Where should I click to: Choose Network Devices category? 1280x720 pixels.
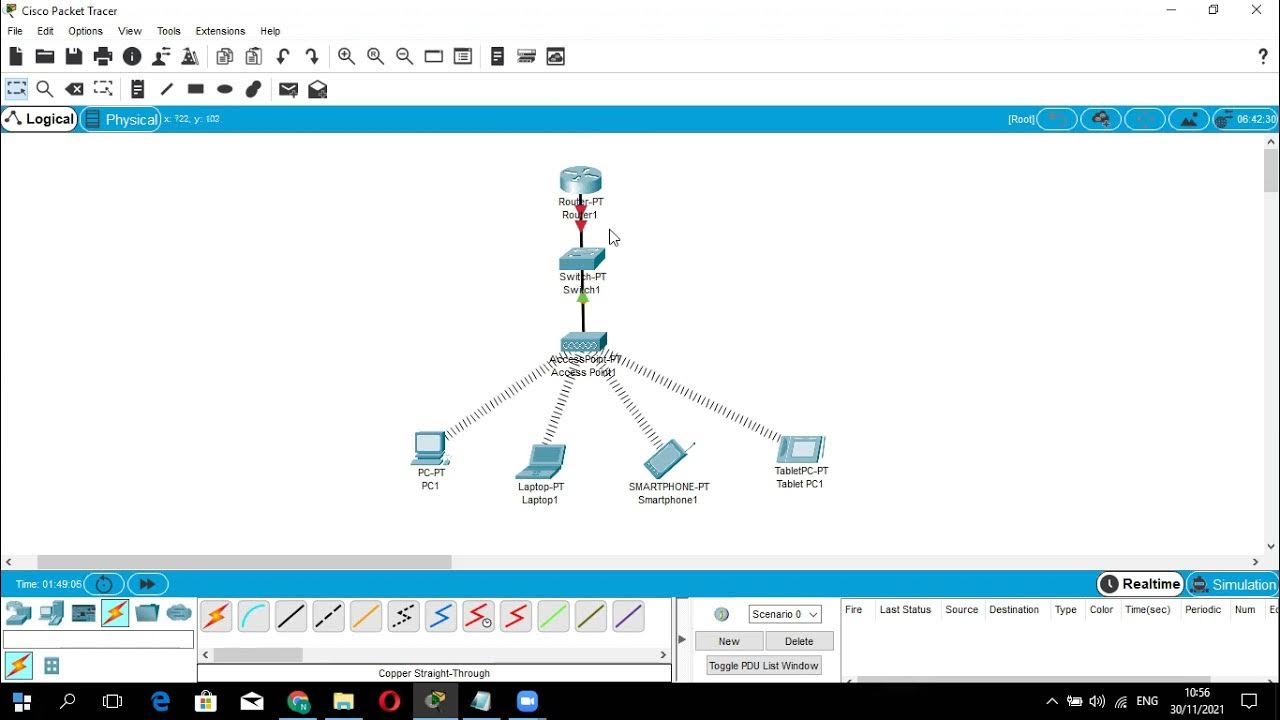point(19,613)
